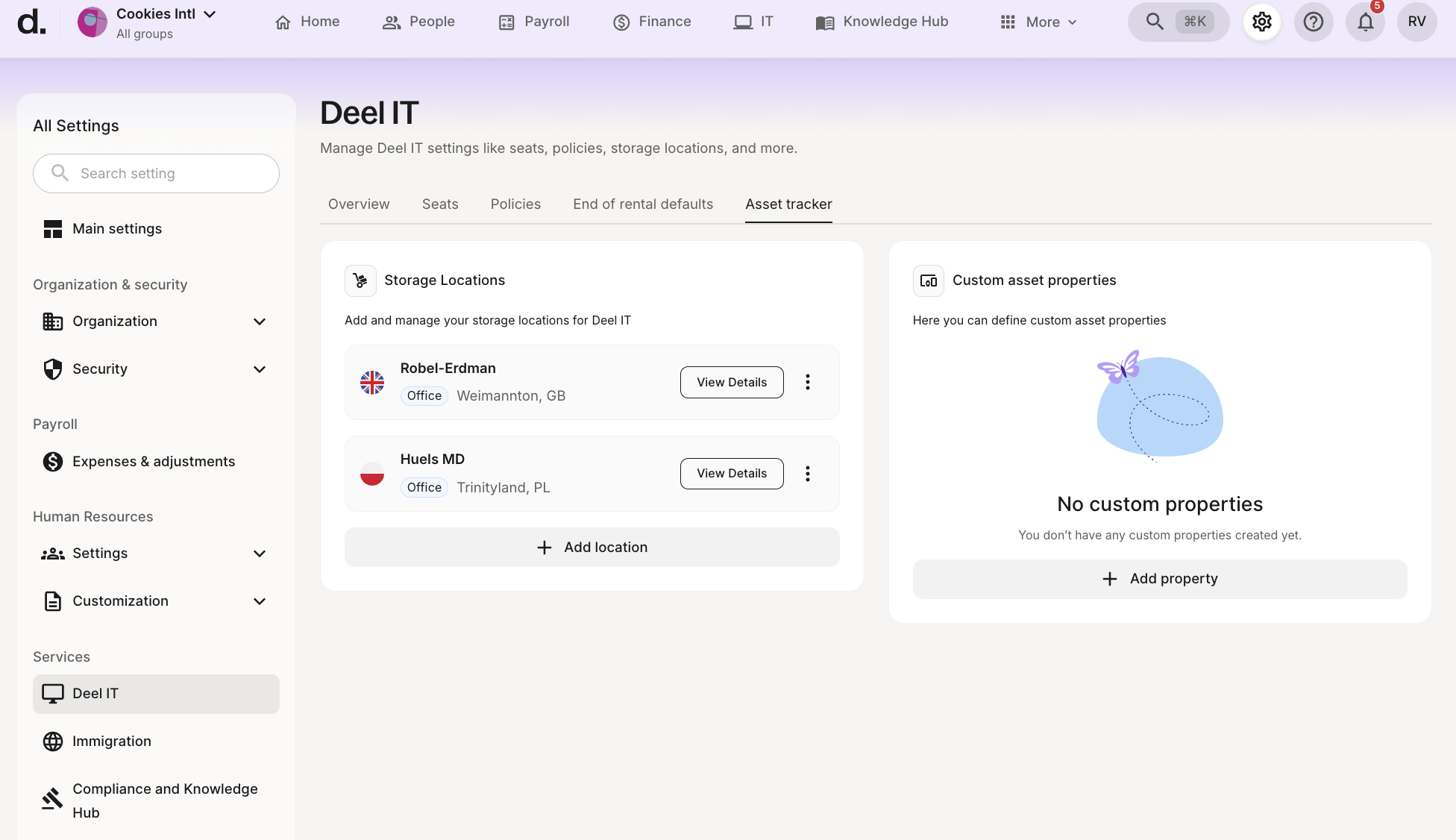Click the settings gear icon
The image size is (1456, 840).
pos(1261,22)
